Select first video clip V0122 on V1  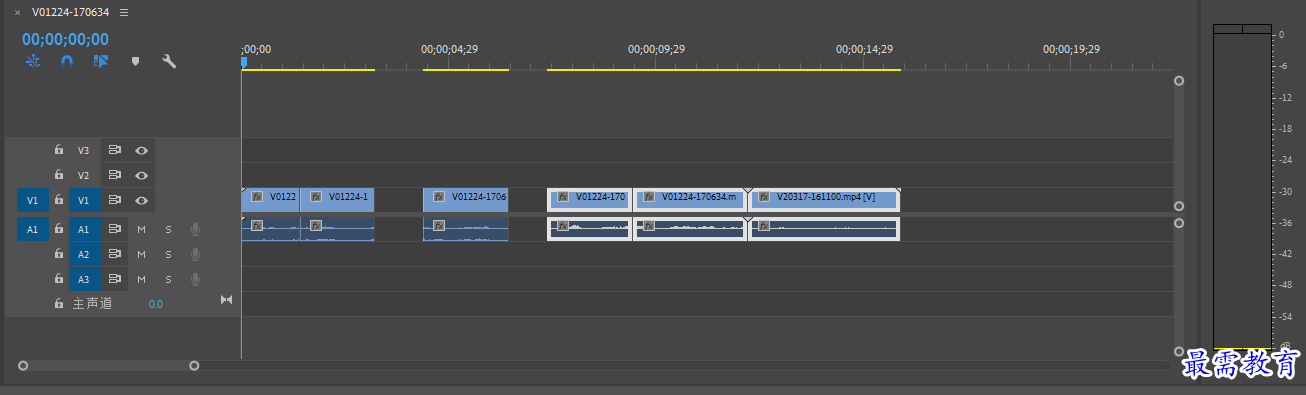[270, 199]
